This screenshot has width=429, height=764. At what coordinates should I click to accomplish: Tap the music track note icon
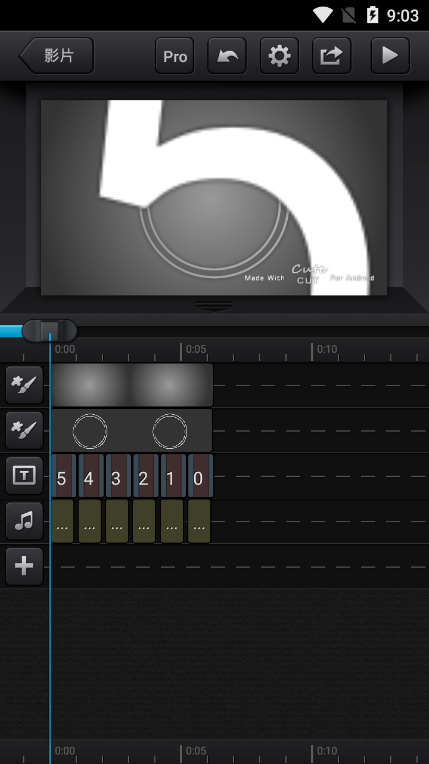(x=24, y=521)
